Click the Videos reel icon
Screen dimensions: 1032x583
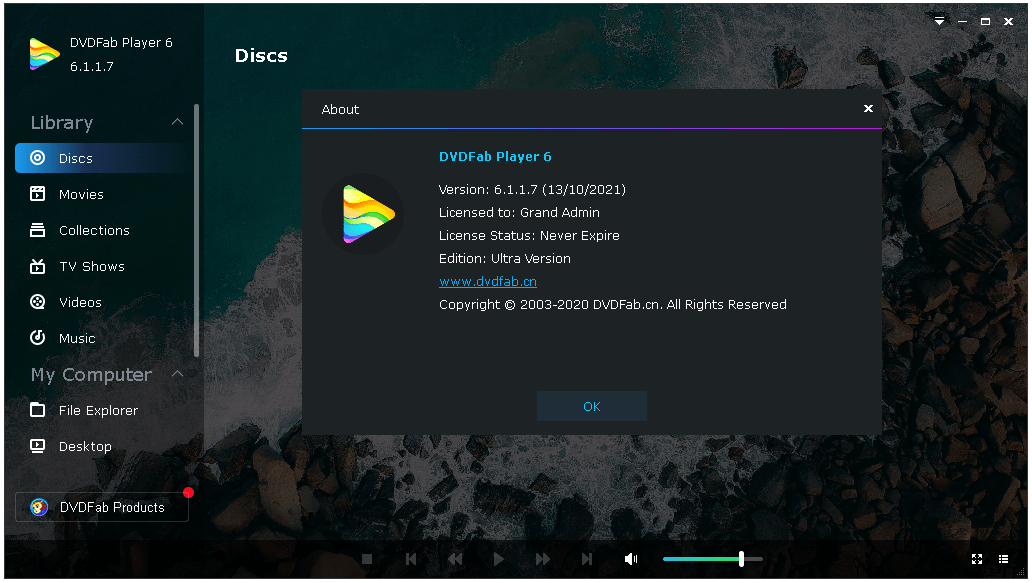pos(38,302)
